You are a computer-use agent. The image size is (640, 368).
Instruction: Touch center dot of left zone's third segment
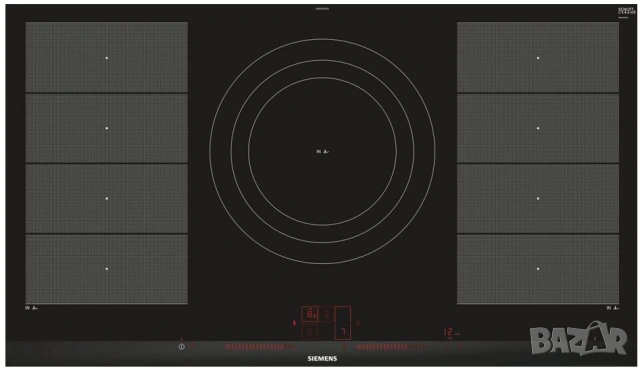point(107,198)
